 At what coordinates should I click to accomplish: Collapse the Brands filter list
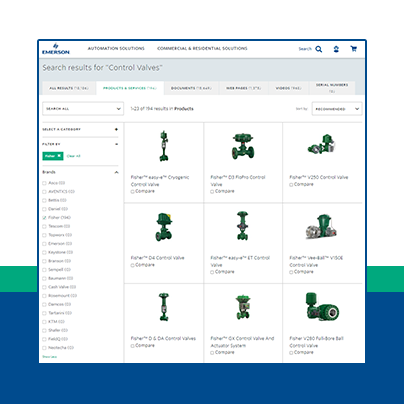pyautogui.click(x=116, y=172)
